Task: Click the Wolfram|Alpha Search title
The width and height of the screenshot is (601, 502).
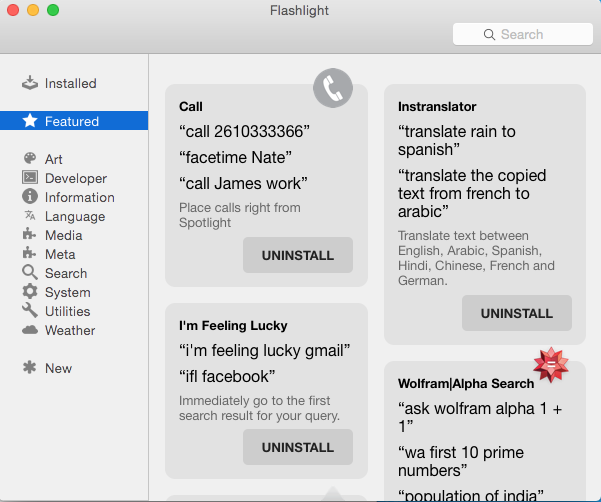Action: pos(466,383)
